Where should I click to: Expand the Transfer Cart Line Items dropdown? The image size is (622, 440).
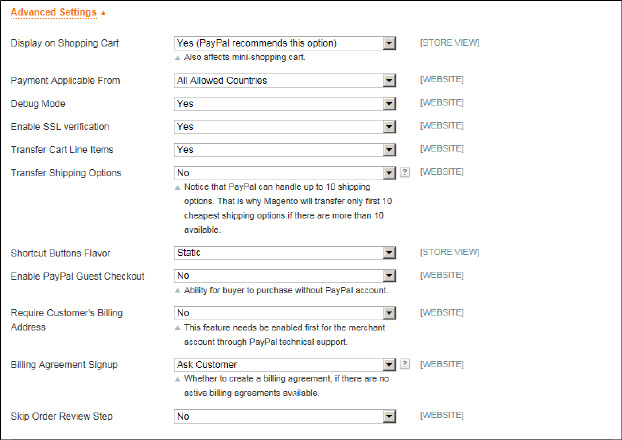click(285, 150)
